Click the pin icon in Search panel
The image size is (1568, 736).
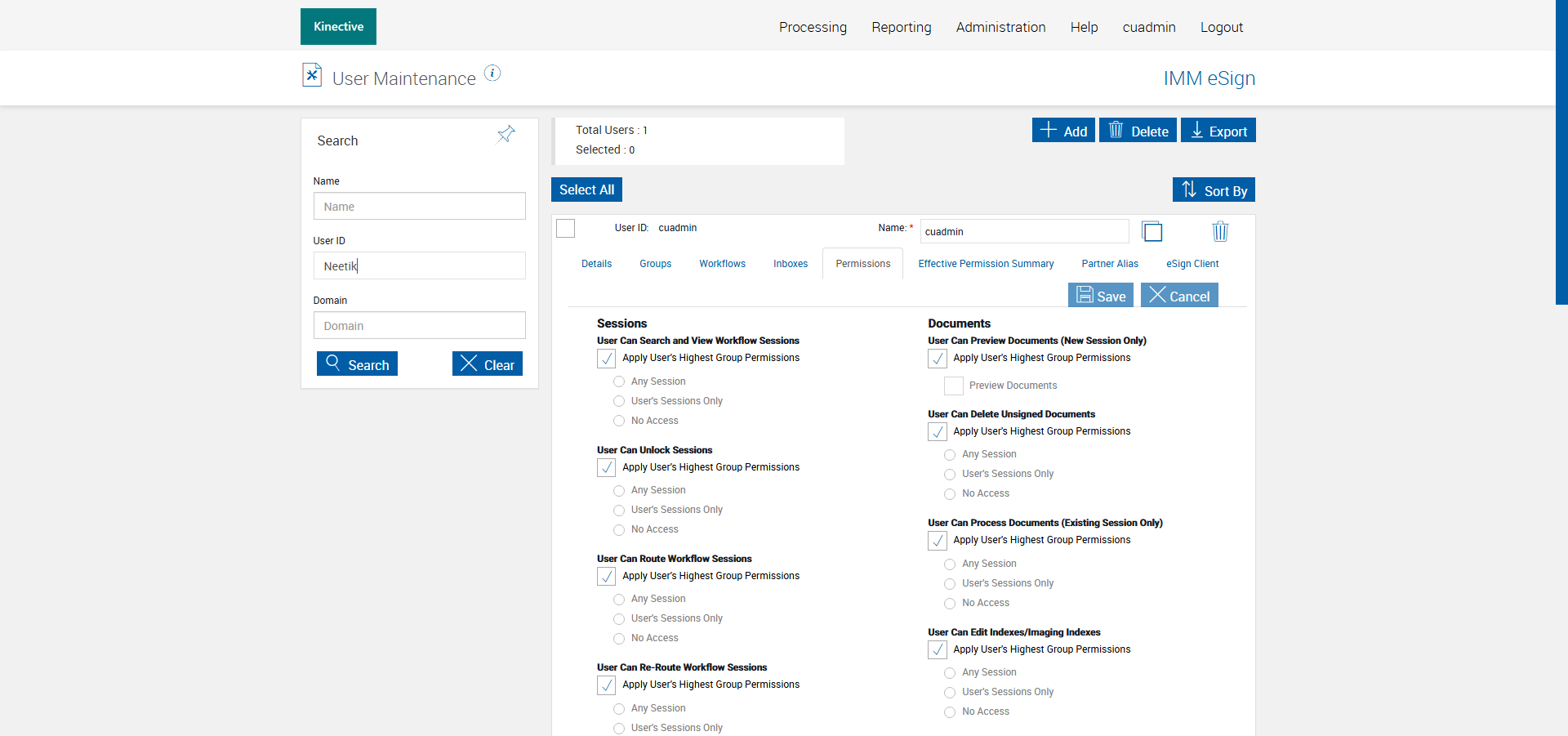(506, 134)
